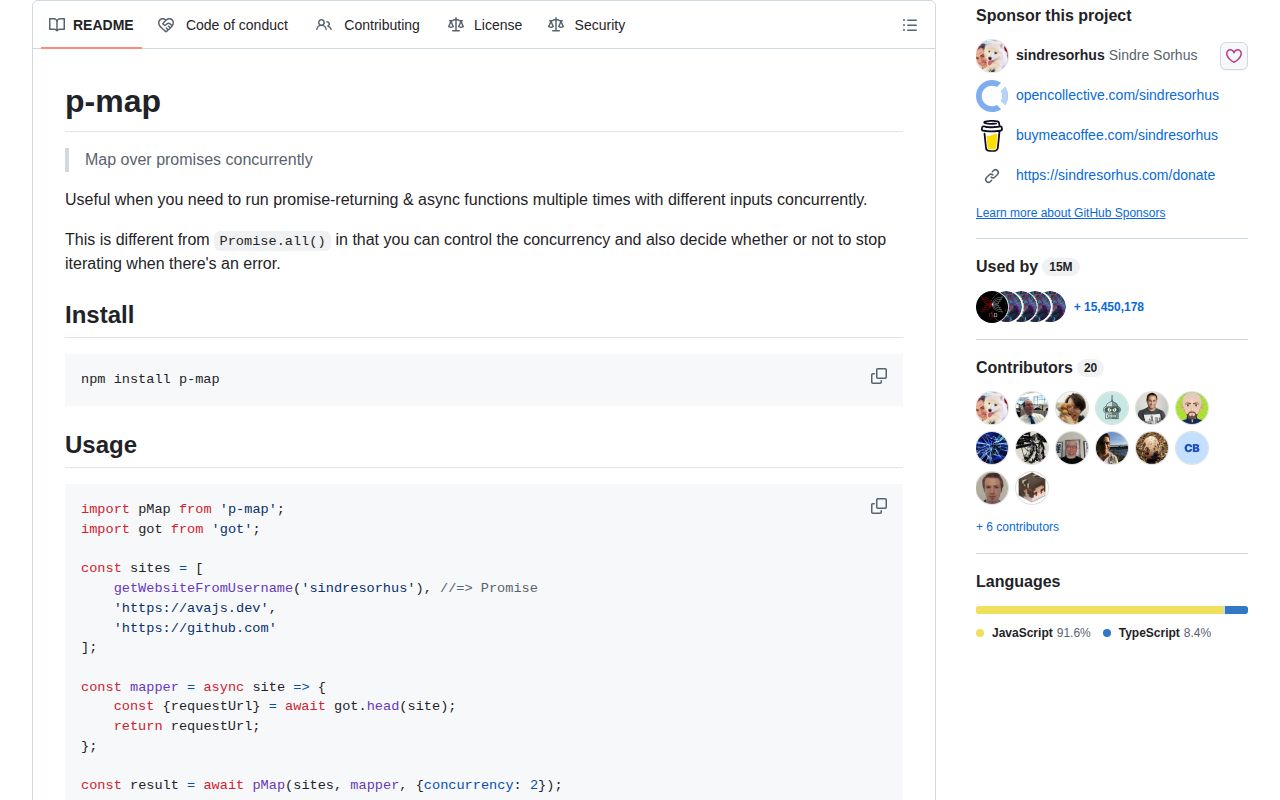Viewport: 1280px width, 800px height.
Task: Click the yellow JavaScript language bar segment
Action: pos(1100,610)
